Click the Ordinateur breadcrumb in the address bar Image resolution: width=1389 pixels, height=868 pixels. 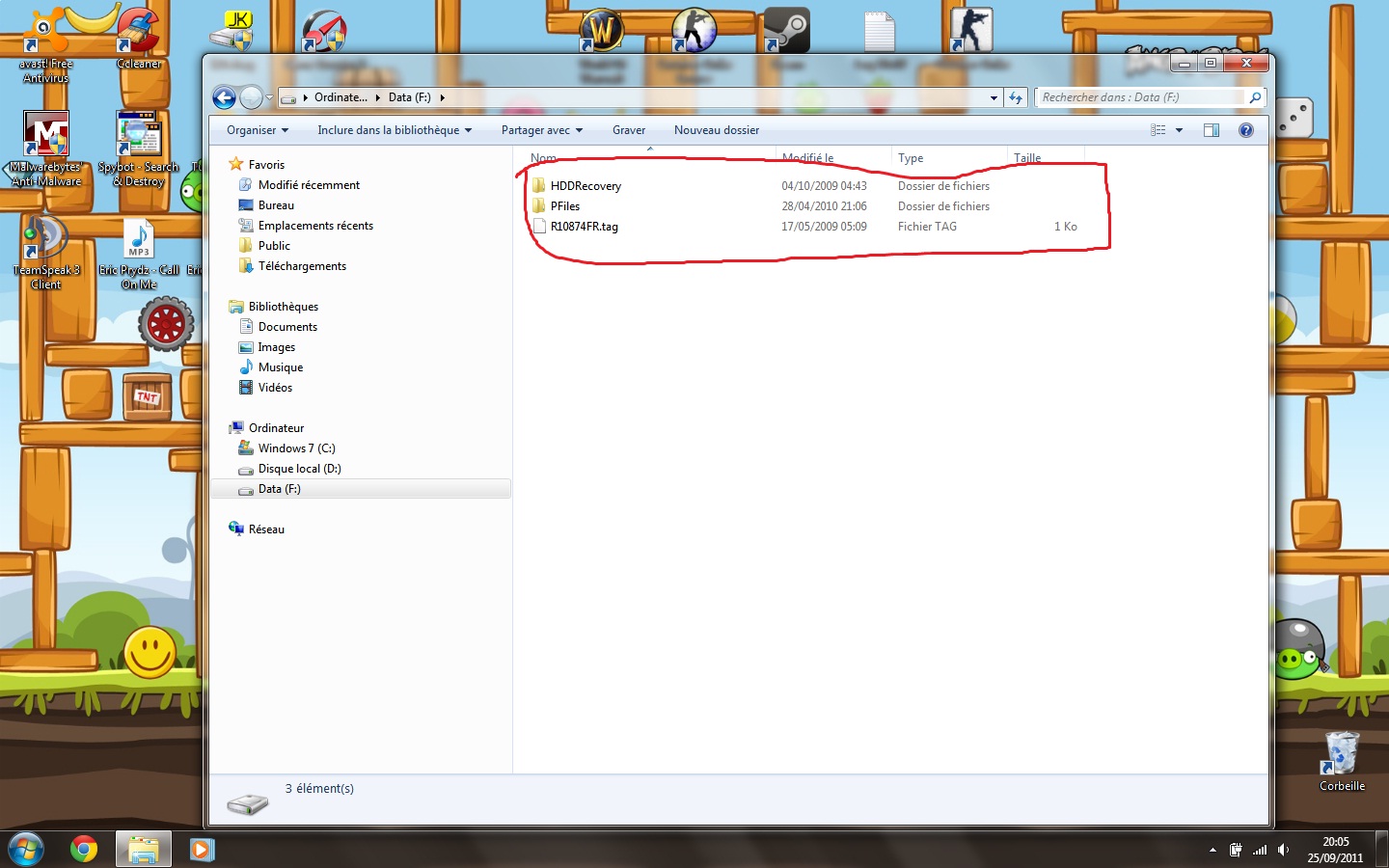point(340,97)
